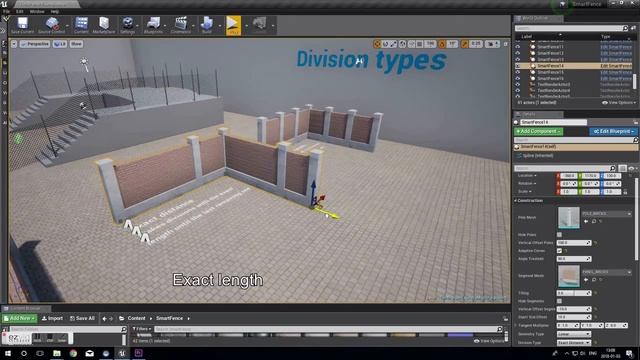Open the Edit menu
Viewport: 640px width, 360px height.
pyautogui.click(x=20, y=11)
